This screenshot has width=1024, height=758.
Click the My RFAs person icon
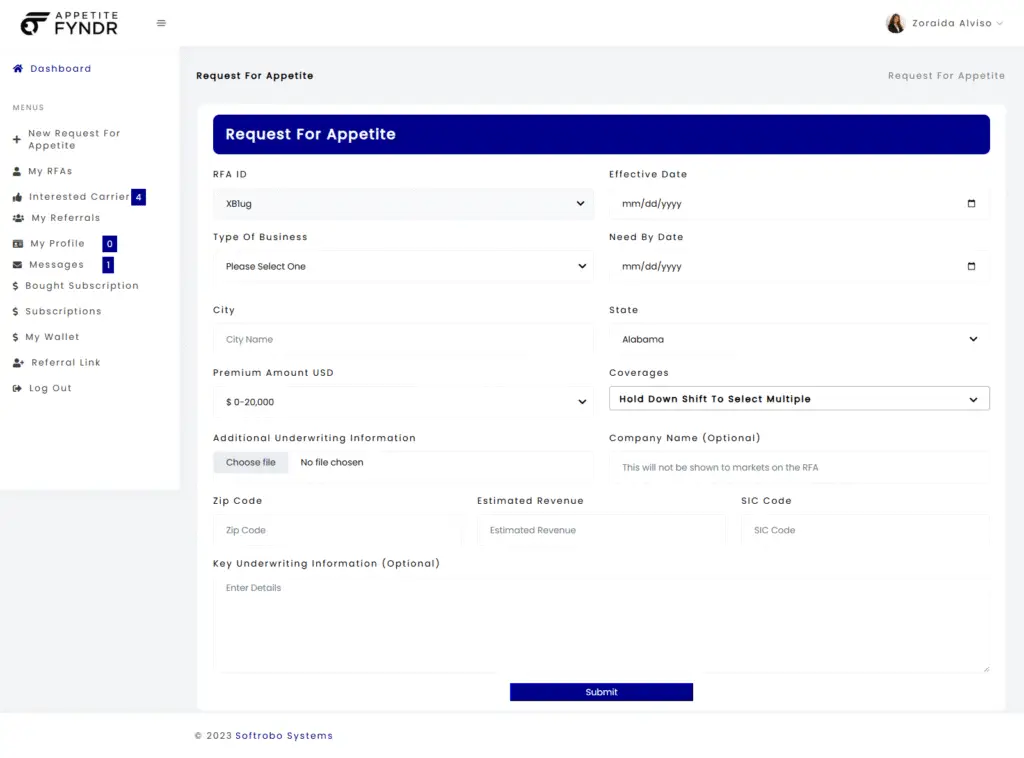tap(17, 171)
